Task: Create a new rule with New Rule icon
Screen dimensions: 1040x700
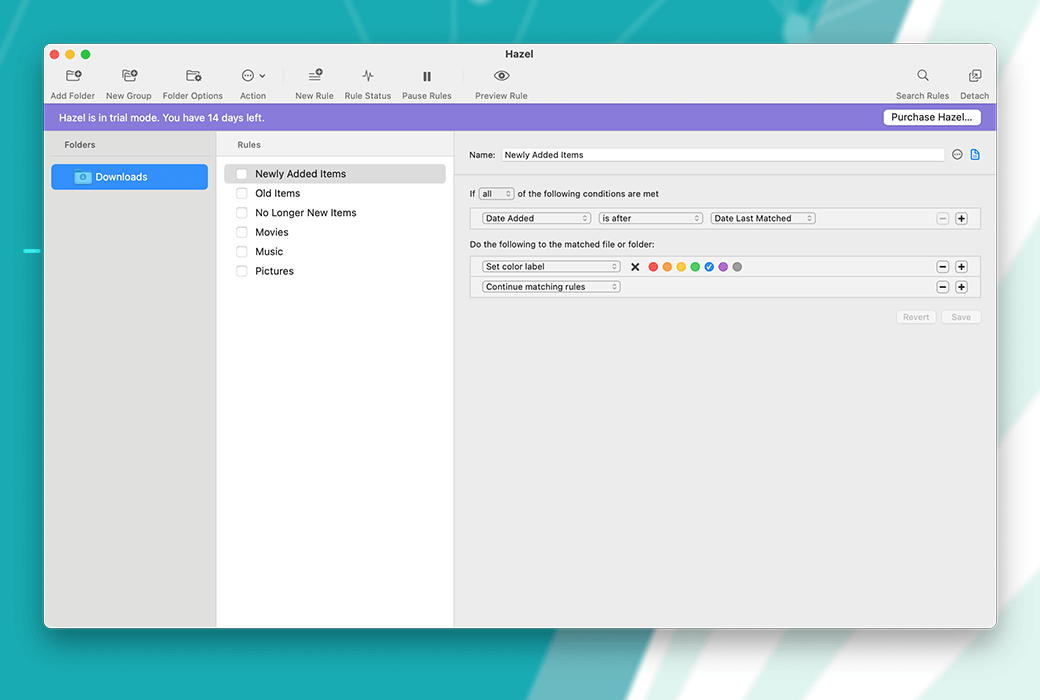Action: click(315, 76)
